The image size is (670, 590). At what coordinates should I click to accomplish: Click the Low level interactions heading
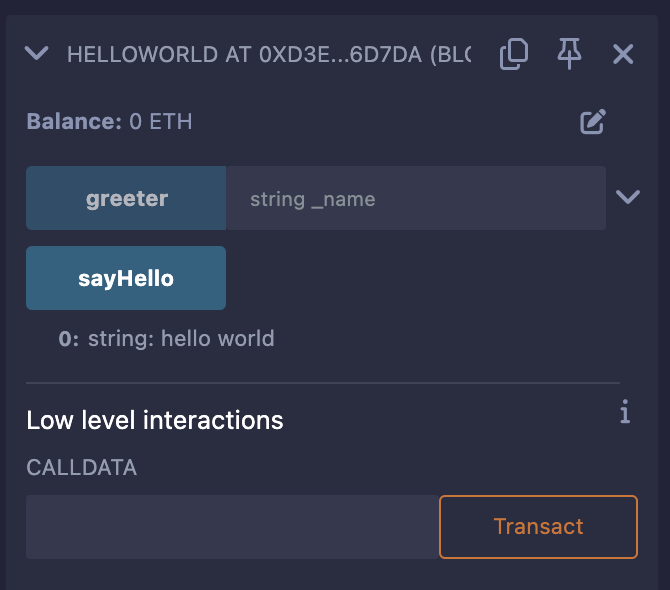pyautogui.click(x=155, y=420)
